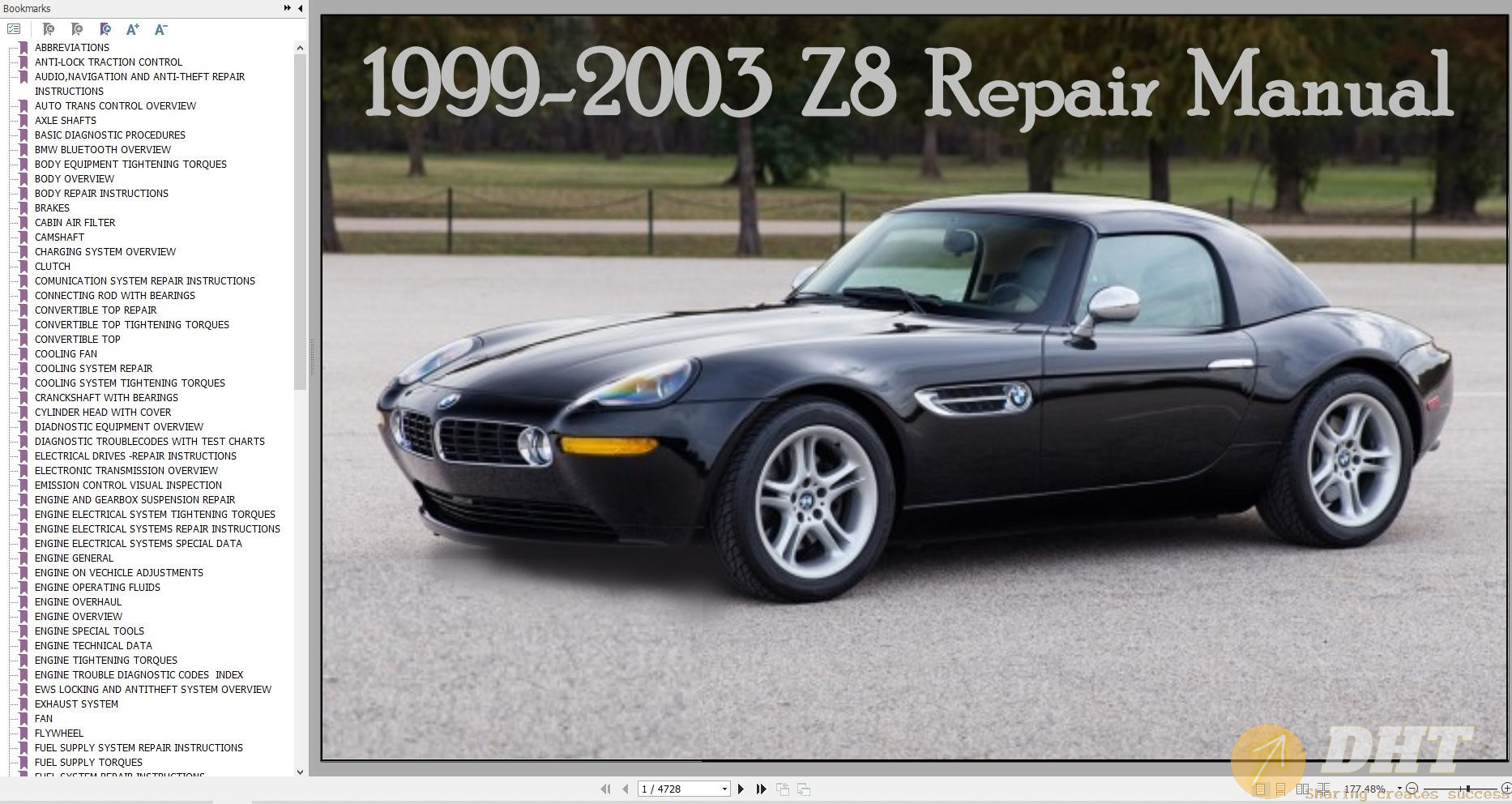Decrease bookmark text size with A- icon

pos(160,29)
